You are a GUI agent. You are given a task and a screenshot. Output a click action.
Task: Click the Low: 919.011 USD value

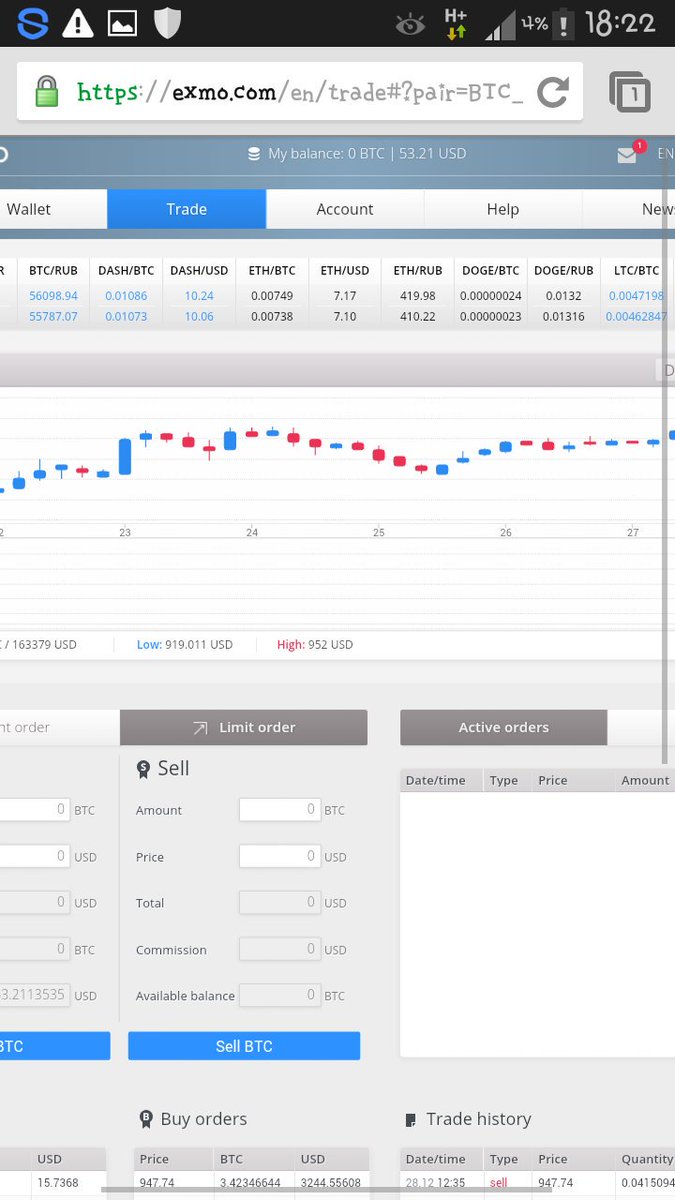point(185,645)
